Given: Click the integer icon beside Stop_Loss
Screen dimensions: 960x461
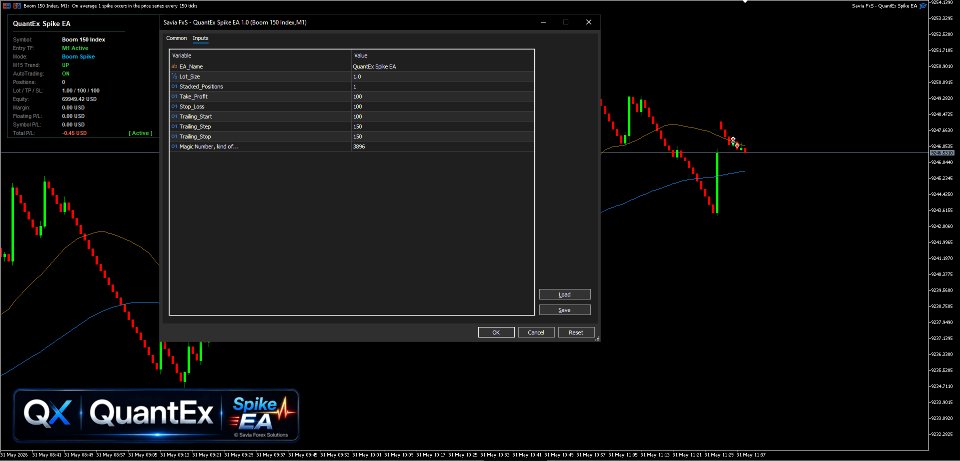Looking at the screenshot, I should pyautogui.click(x=174, y=107).
